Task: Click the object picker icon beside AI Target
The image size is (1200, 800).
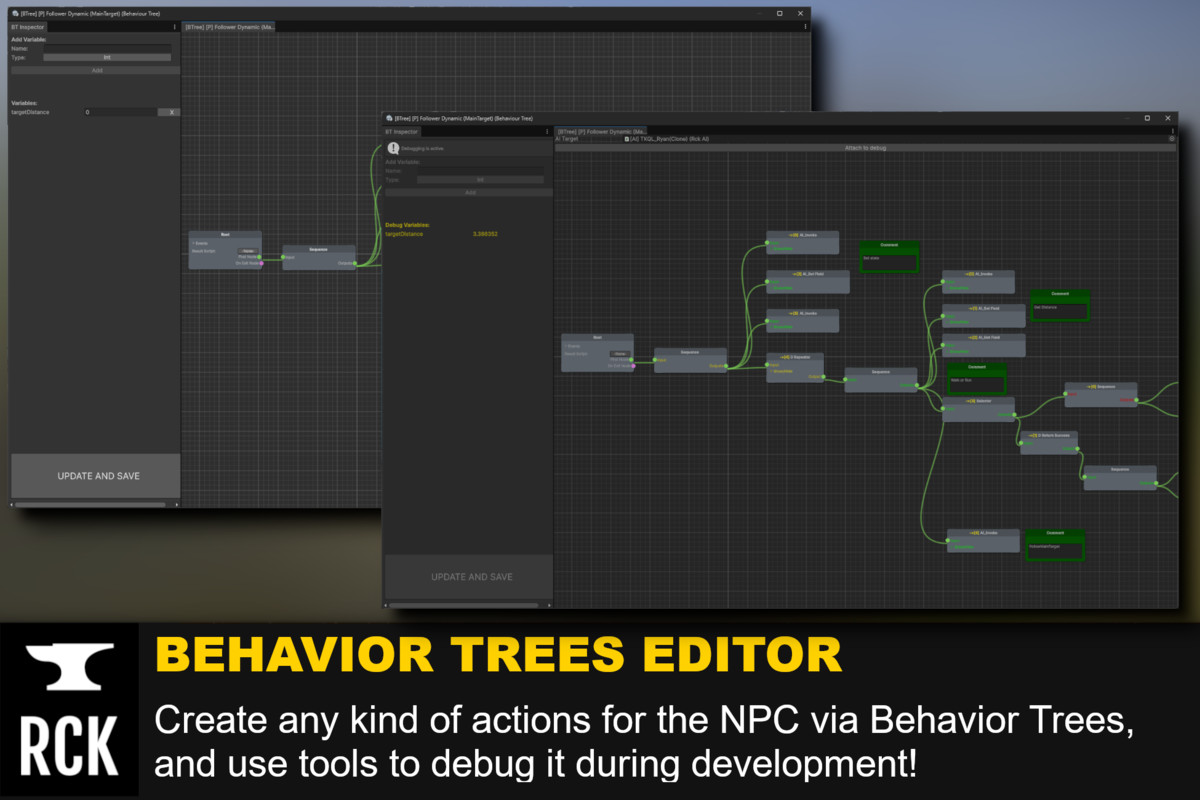Action: 627,138
